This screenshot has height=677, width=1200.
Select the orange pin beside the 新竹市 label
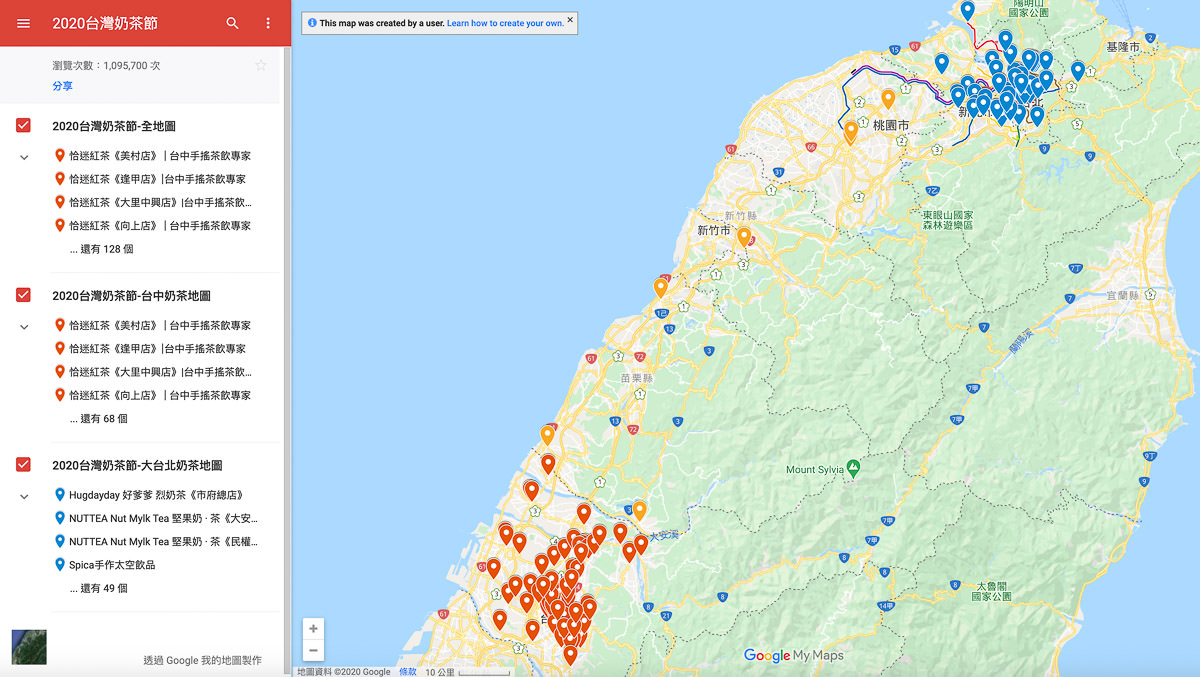[x=744, y=237]
